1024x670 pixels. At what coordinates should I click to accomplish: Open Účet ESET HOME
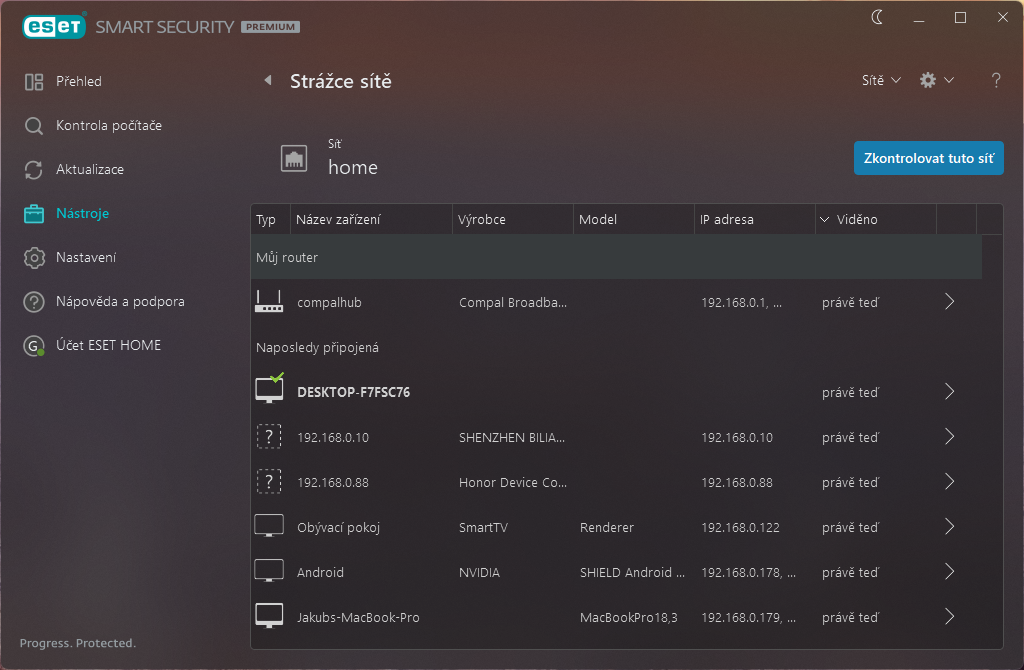click(108, 345)
